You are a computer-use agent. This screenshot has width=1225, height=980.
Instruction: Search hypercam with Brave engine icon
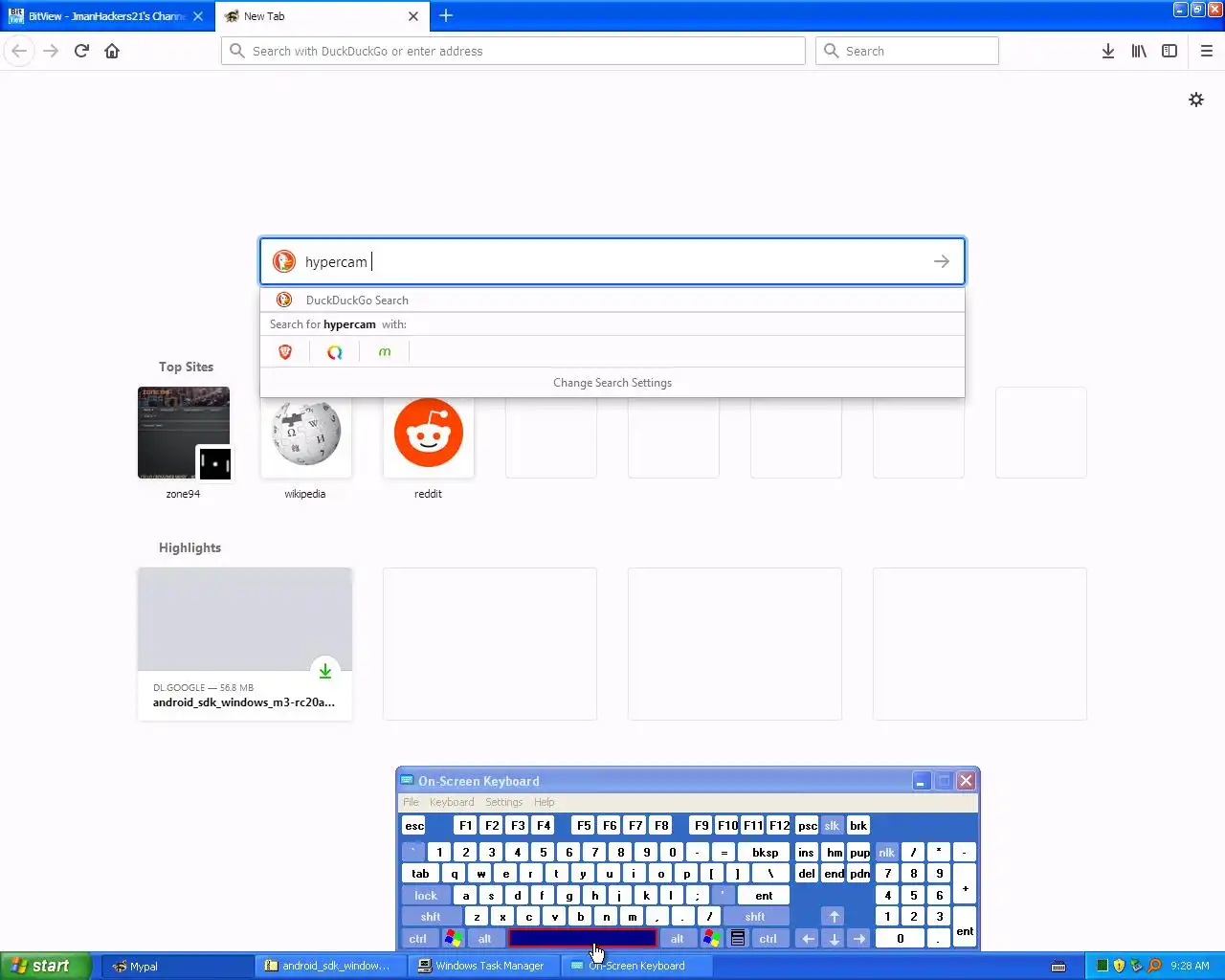coord(285,352)
